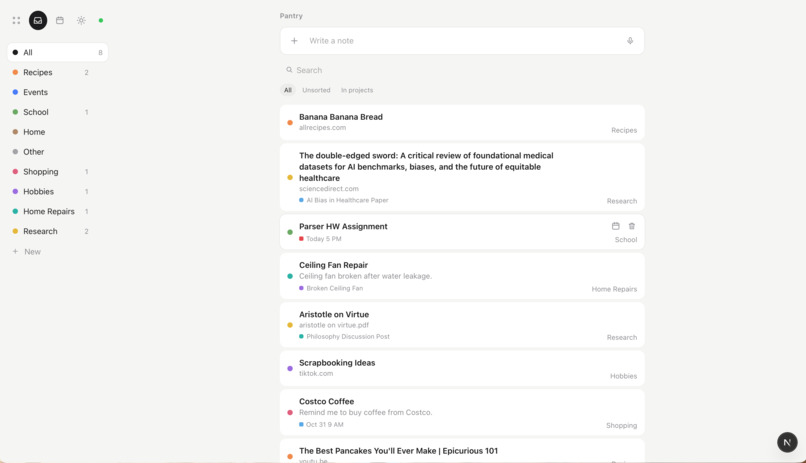Open the Shopping category
Screen dimensions: 806x463
(x=58, y=172)
